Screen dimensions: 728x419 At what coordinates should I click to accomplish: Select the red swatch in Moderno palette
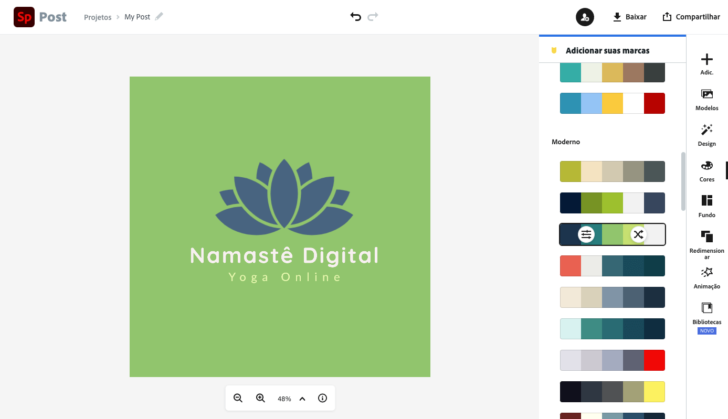[655, 361]
